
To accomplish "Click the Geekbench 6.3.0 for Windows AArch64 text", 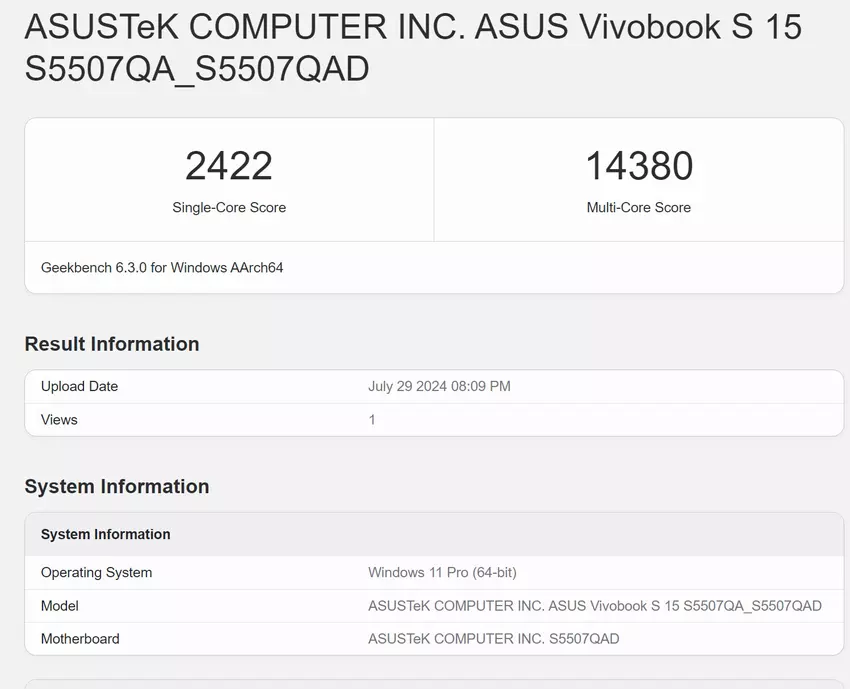I will (x=162, y=268).
